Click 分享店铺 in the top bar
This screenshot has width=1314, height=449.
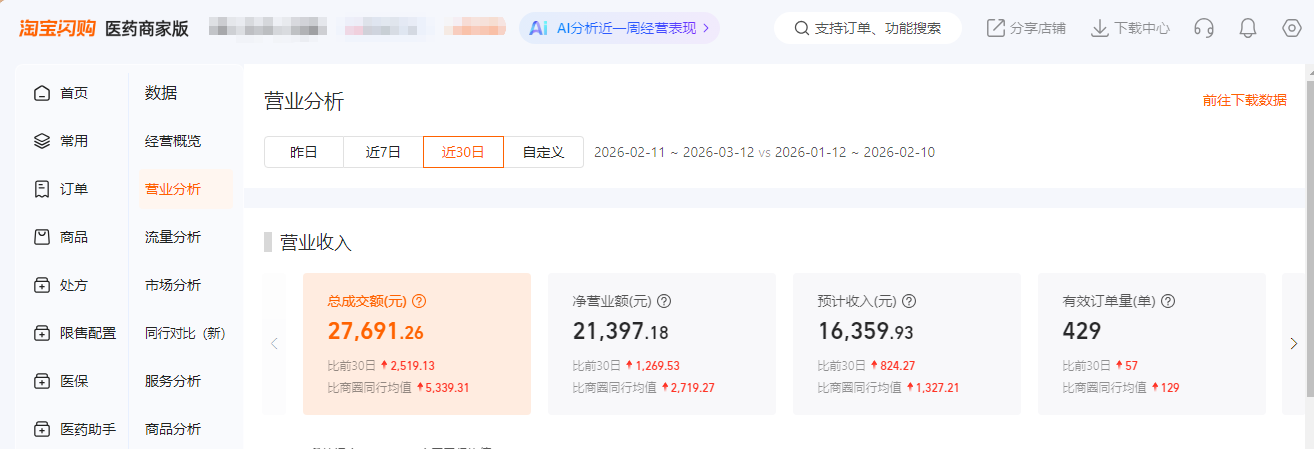1026,28
